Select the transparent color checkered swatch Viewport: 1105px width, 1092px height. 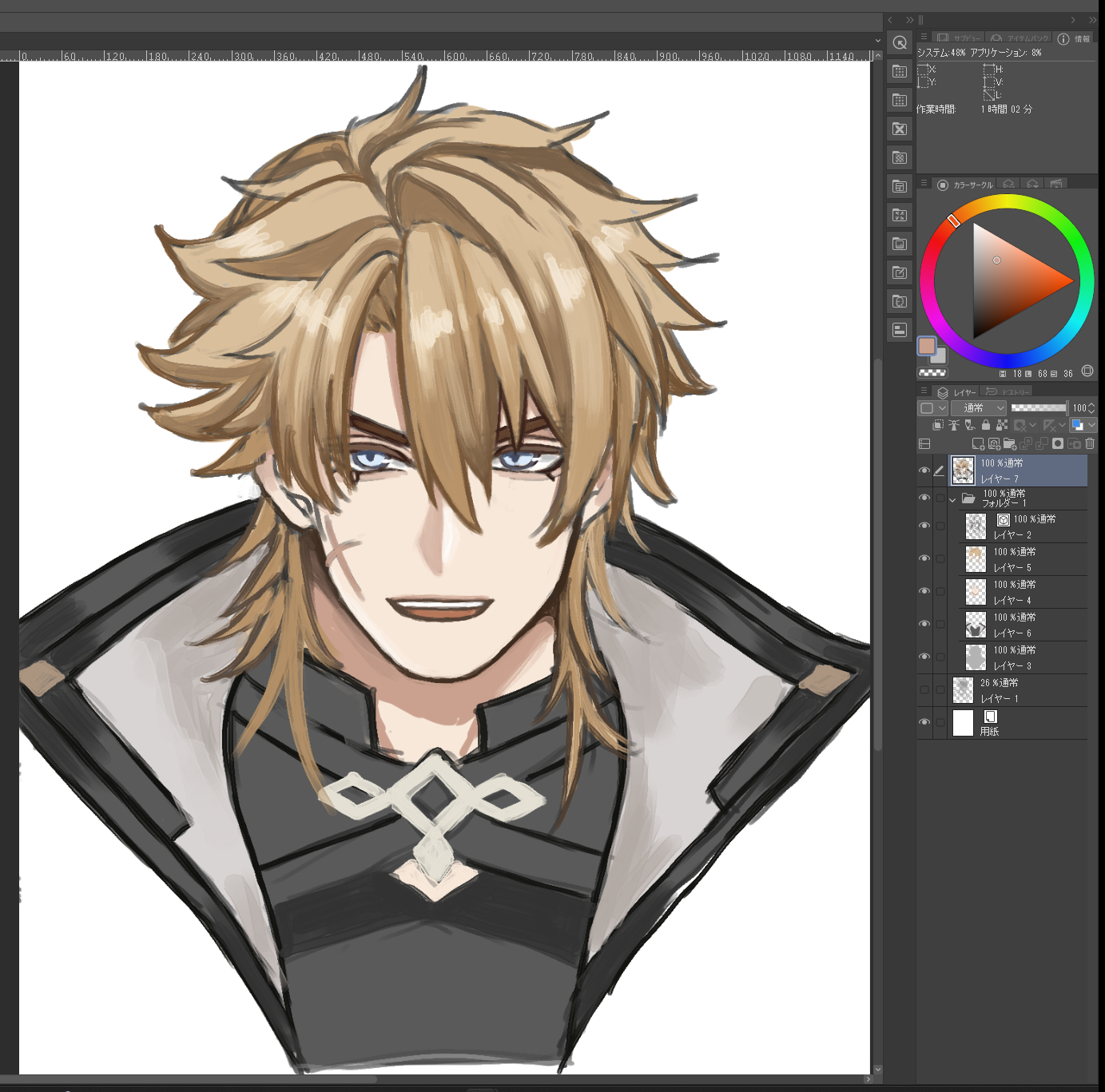[932, 373]
